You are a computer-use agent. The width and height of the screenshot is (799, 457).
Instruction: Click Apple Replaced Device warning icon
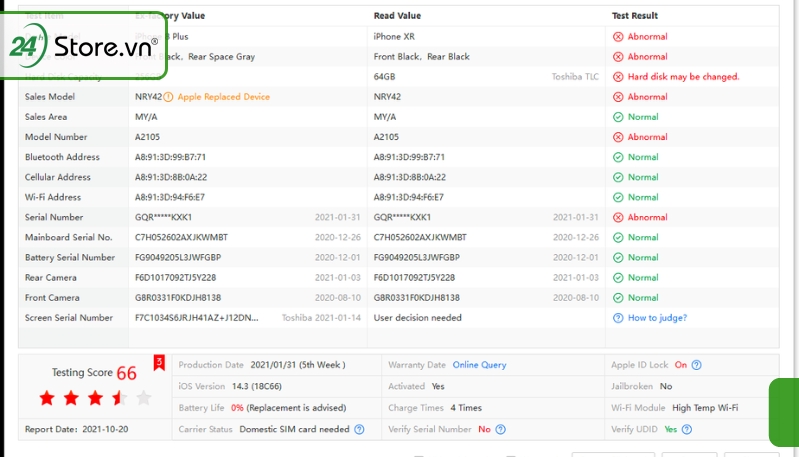point(168,97)
